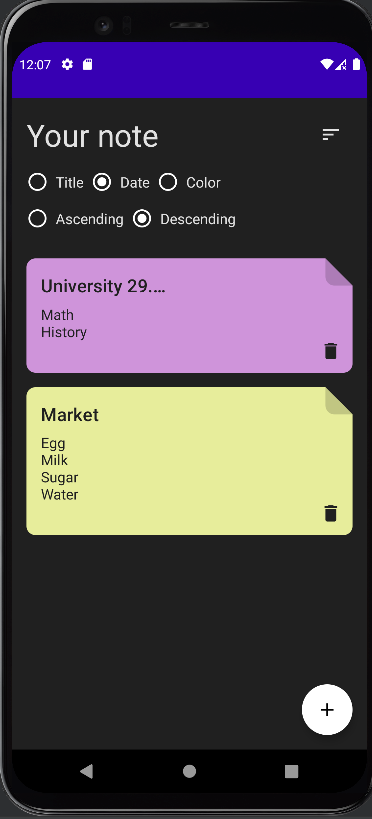
Task: Tap the University 29.… note title
Action: coord(103,286)
